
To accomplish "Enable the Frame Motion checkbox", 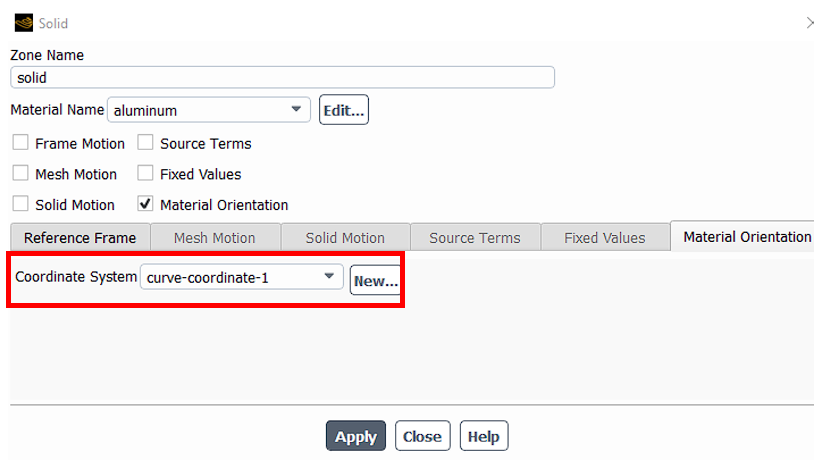I will (x=21, y=143).
